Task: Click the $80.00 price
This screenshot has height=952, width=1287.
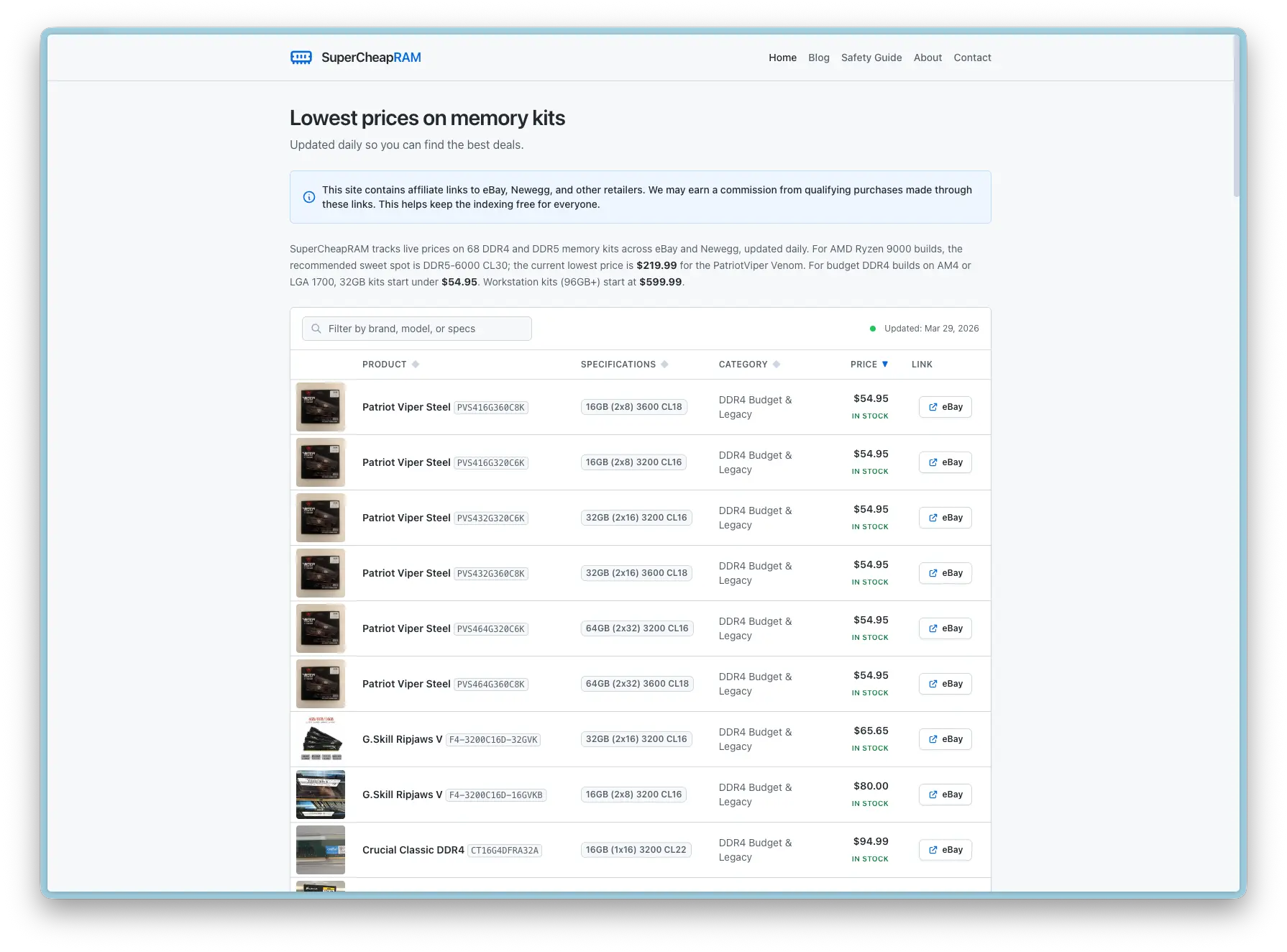Action: click(x=871, y=786)
